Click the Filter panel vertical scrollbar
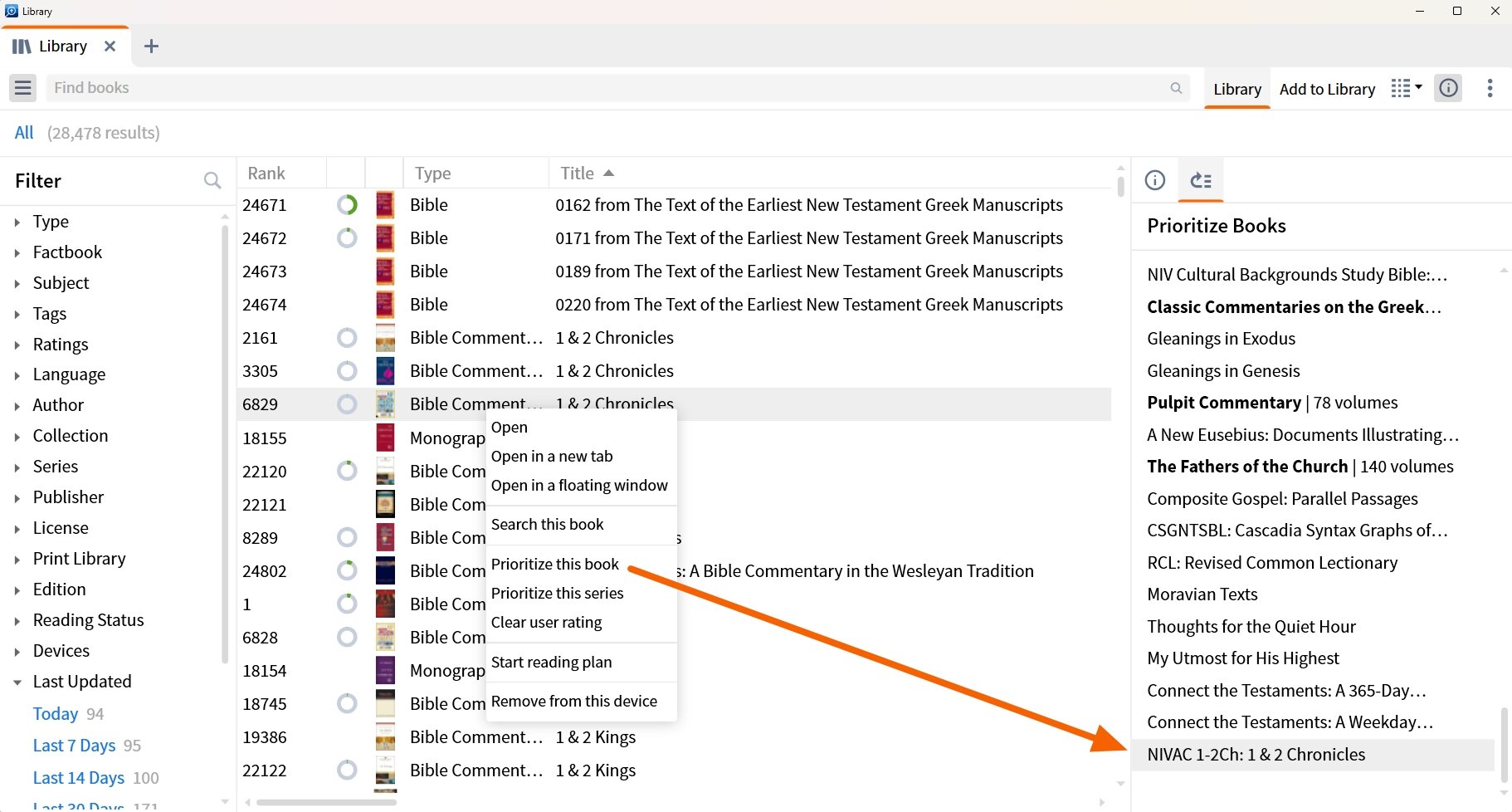 (x=225, y=444)
